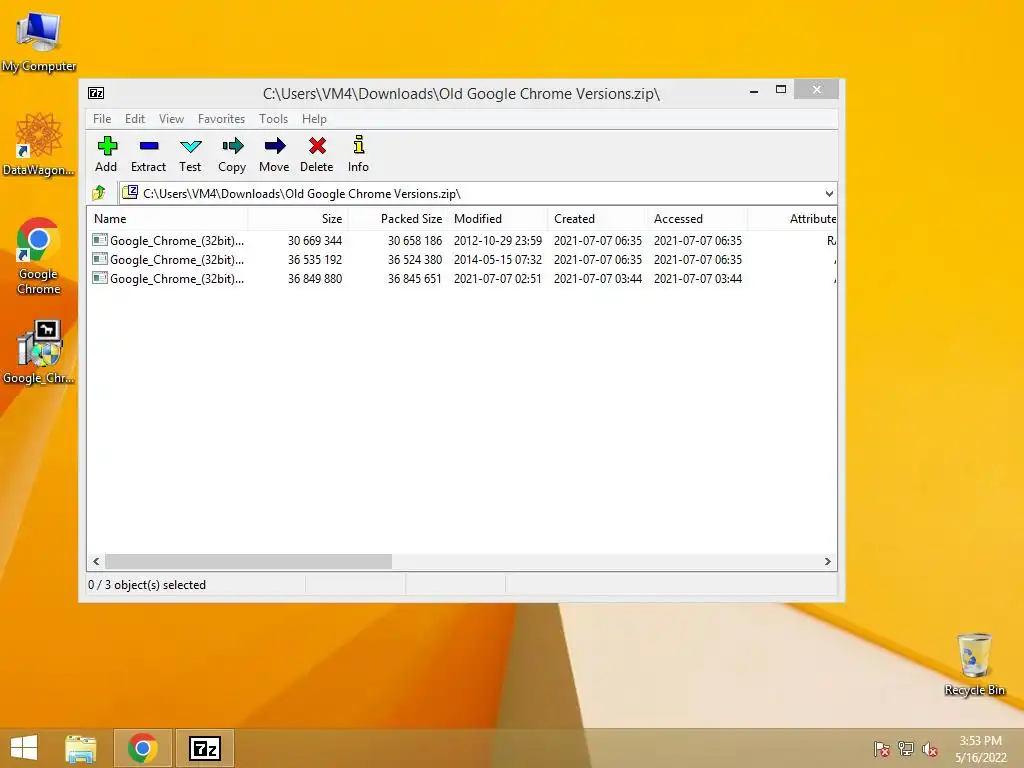This screenshot has width=1024, height=768.
Task: Select file icon of 36 535 192 row
Action: click(x=100, y=259)
